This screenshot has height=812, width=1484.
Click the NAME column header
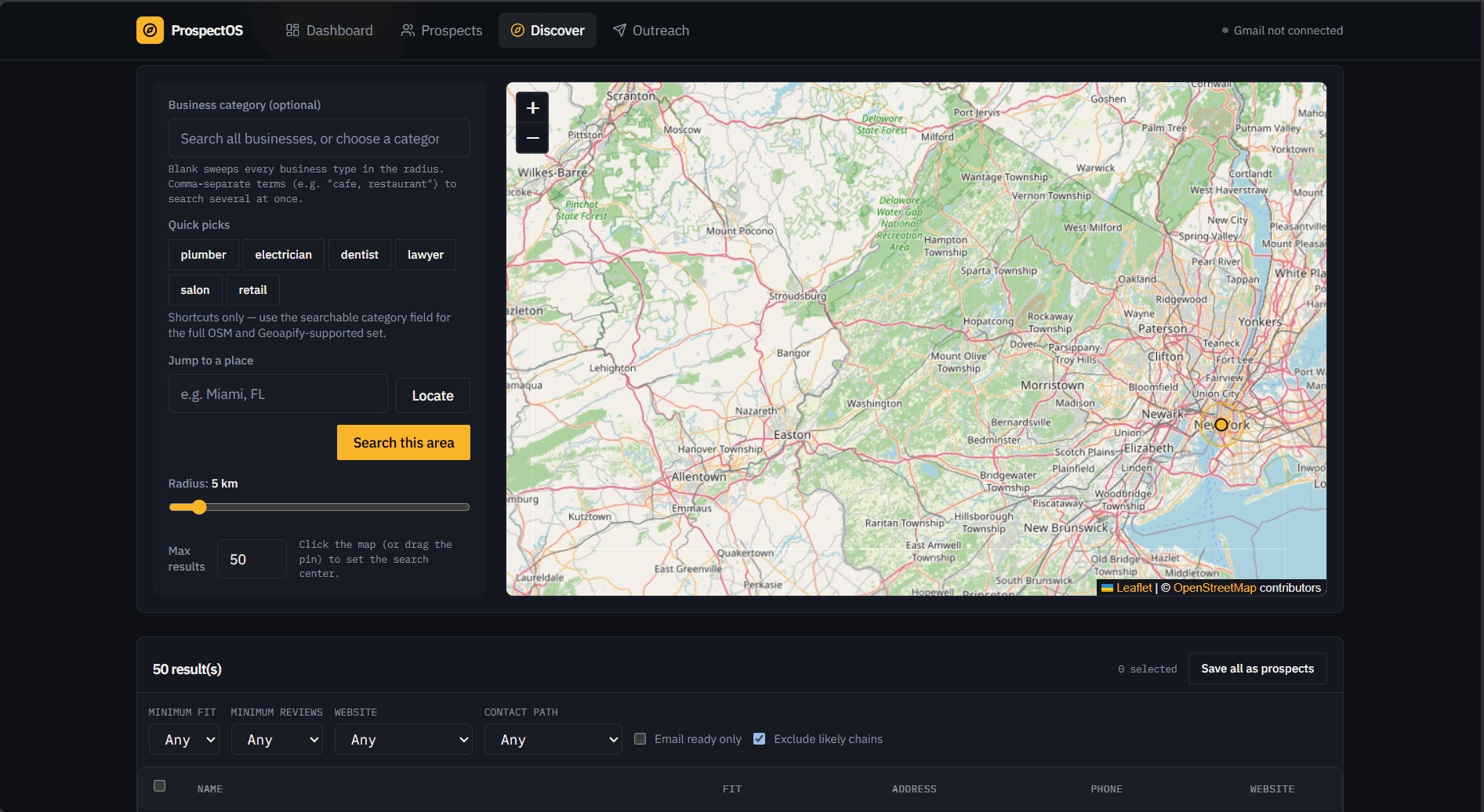(x=210, y=789)
